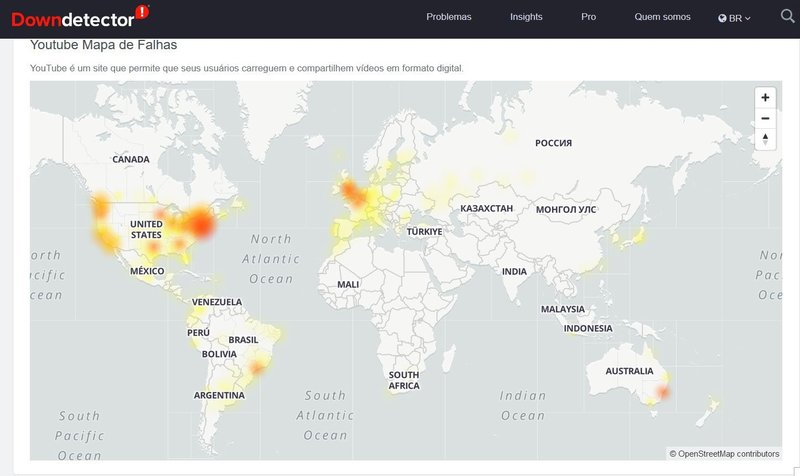Click the South Pacific Ocean label

(x=80, y=436)
